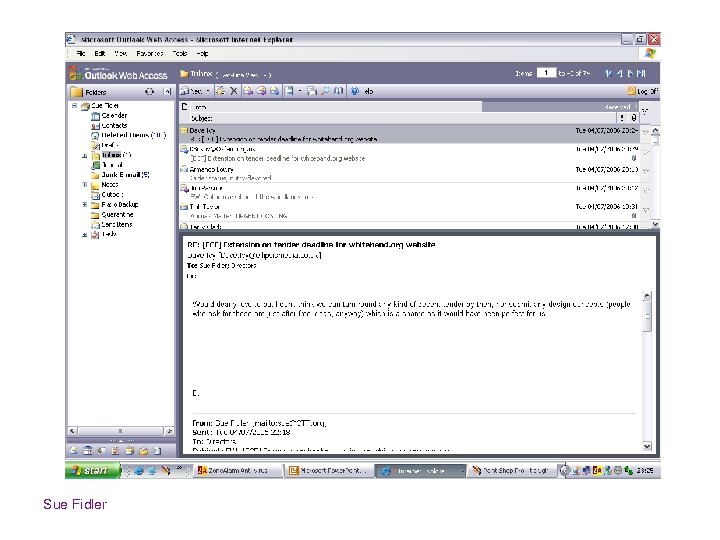Go to the previous page of messages
This screenshot has height=540, width=720.
tap(619, 73)
